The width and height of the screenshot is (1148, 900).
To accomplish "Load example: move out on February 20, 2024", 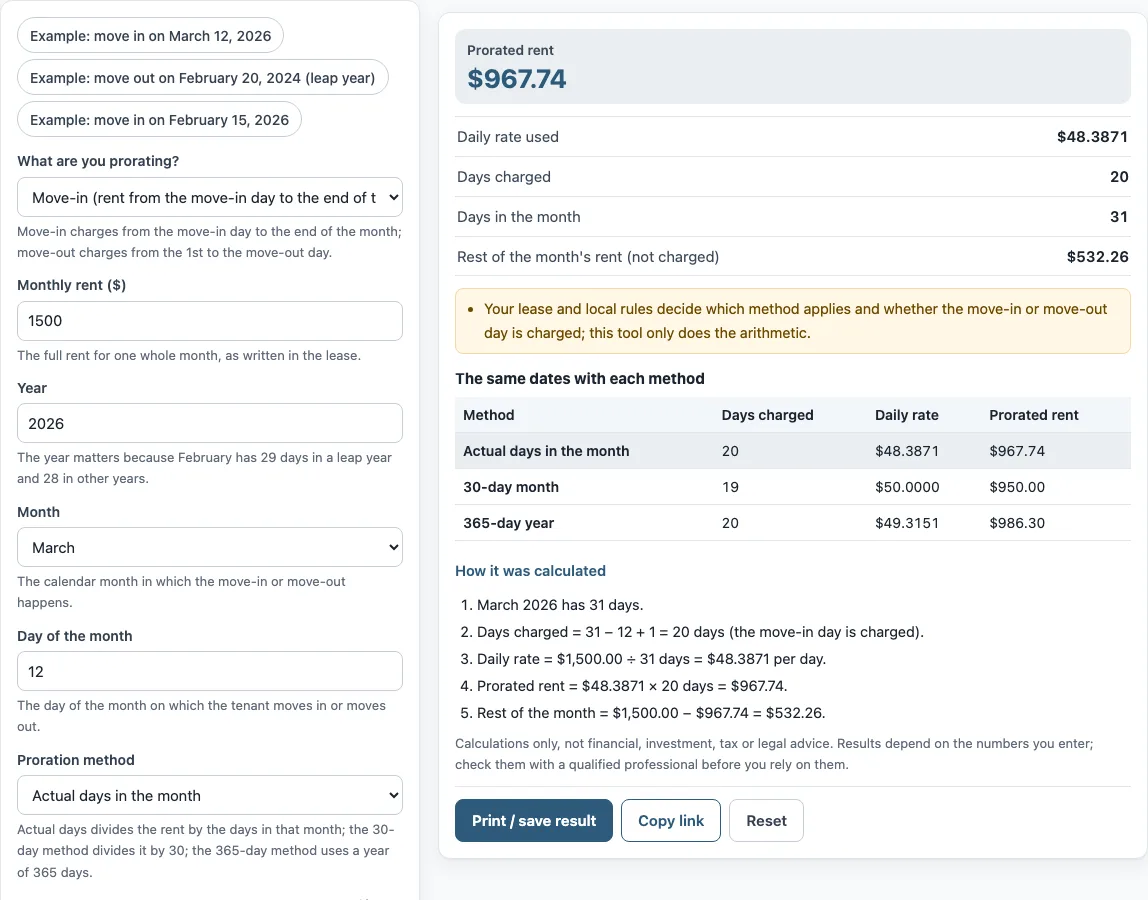I will coord(203,78).
